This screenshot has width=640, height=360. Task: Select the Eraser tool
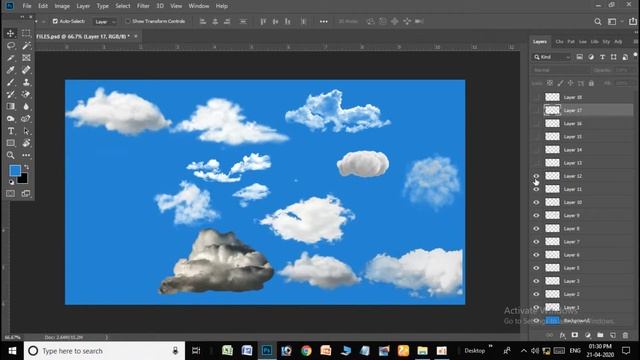pyautogui.click(x=26, y=94)
